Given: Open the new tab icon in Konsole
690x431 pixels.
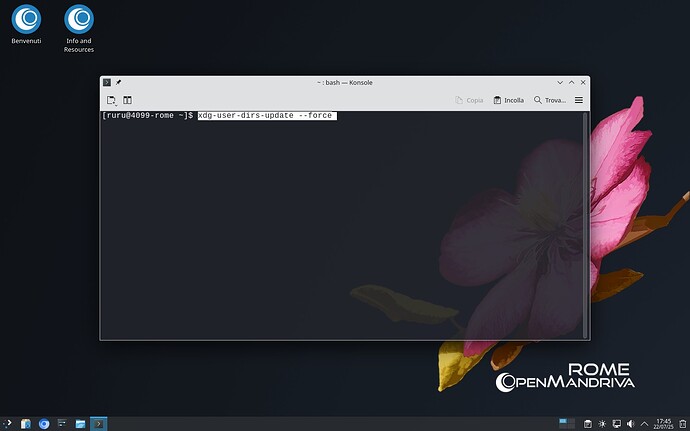Looking at the screenshot, I should click(111, 100).
